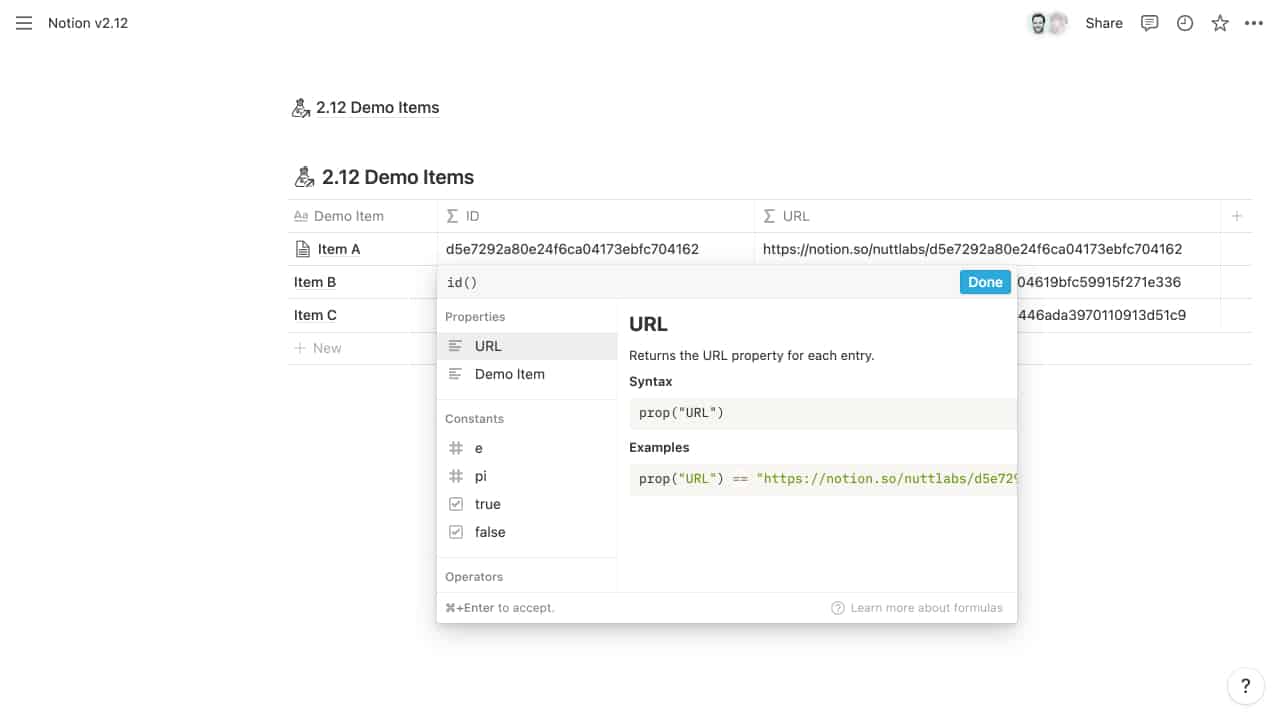Click the icon next to 2.12 Demo Items heading
The image size is (1280, 720).
click(x=304, y=178)
